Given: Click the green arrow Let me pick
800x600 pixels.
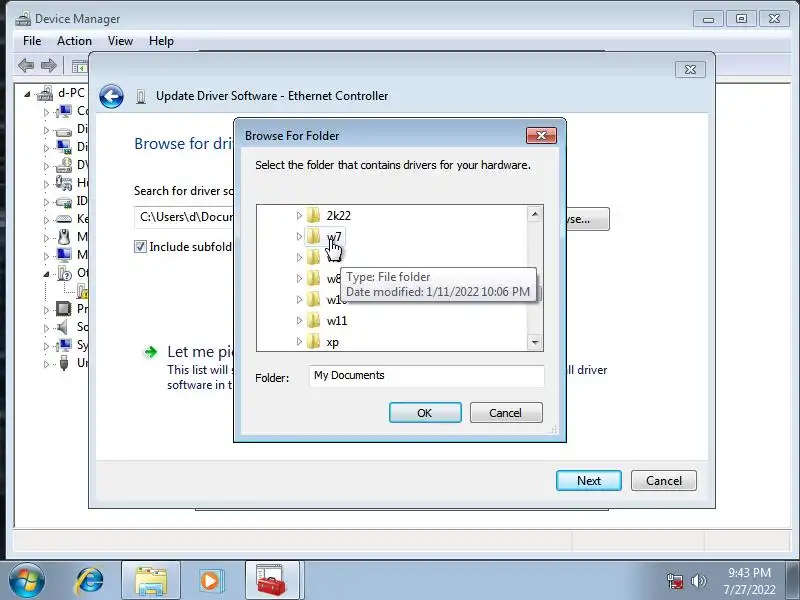Looking at the screenshot, I should click(x=151, y=352).
